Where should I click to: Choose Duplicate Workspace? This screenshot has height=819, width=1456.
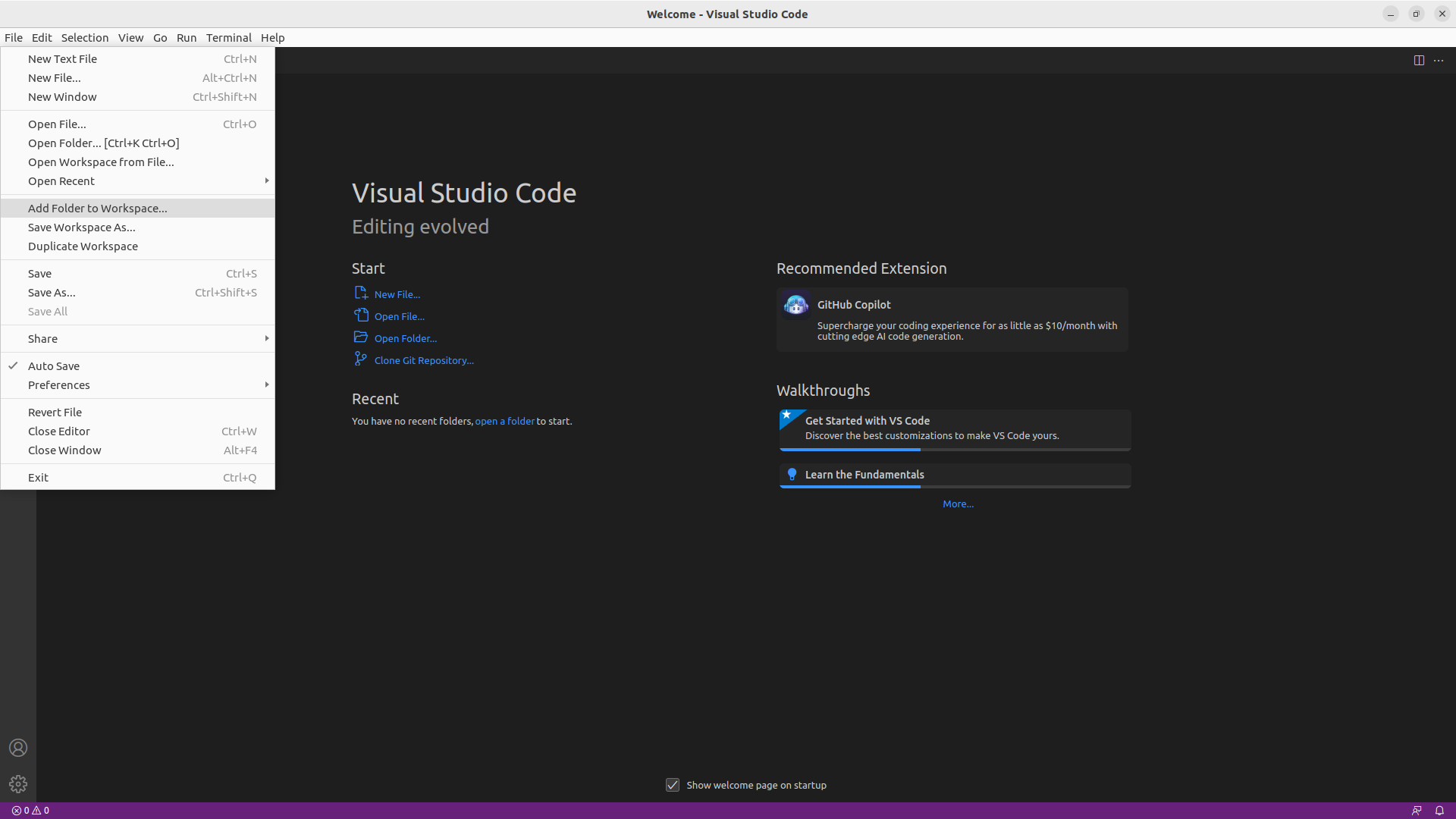(x=137, y=246)
